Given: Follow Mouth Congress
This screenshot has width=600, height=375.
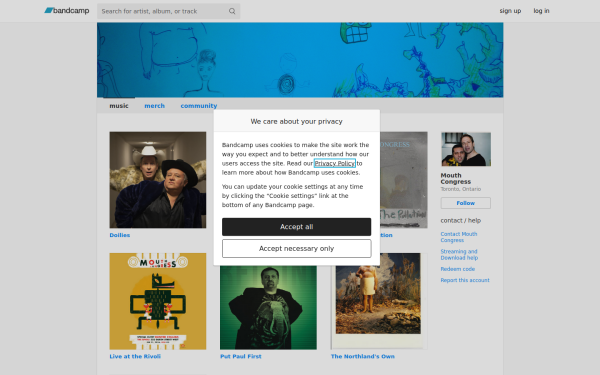Looking at the screenshot, I should pyautogui.click(x=466, y=203).
